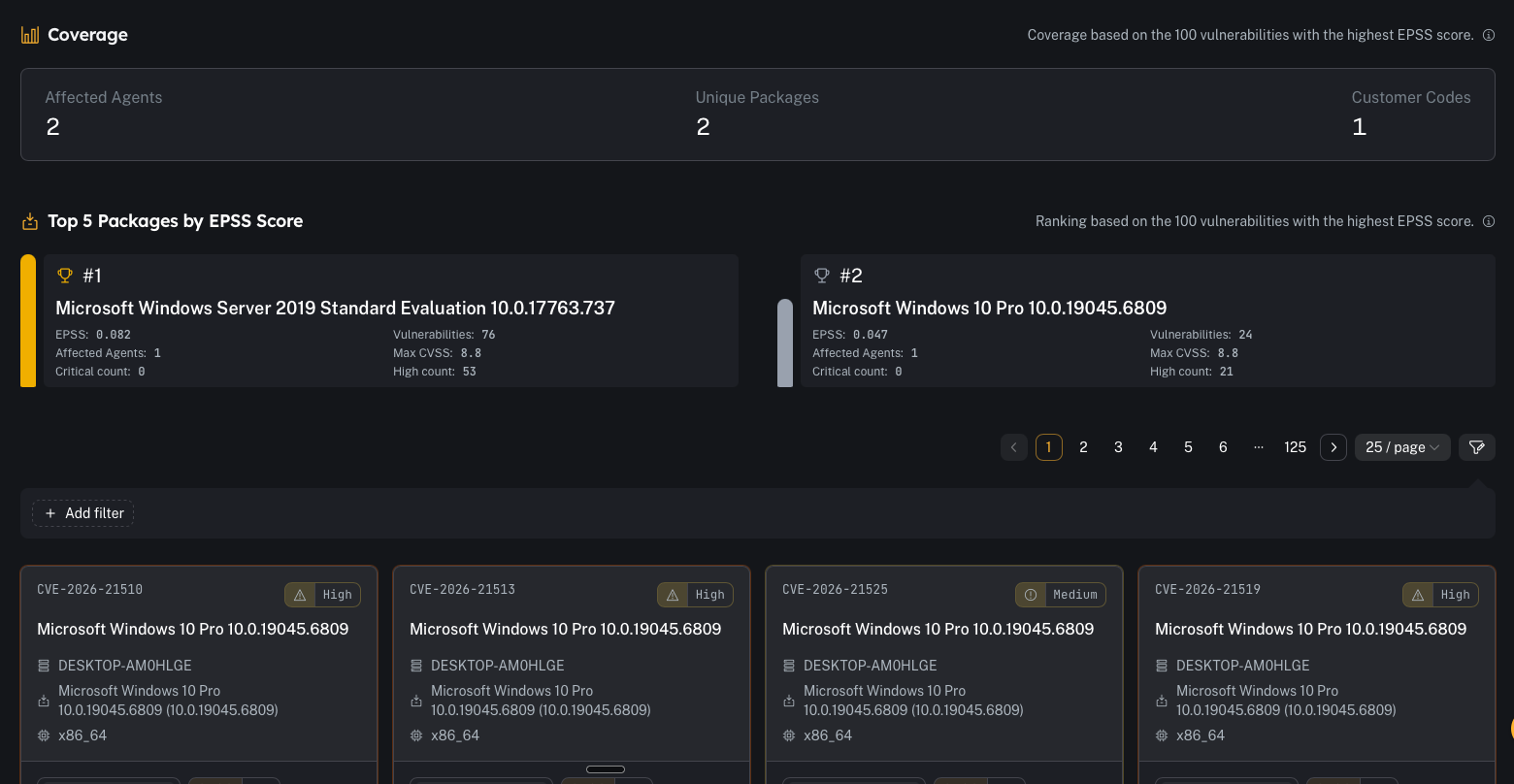Click CVE-2026-21510 identifier
1514x784 pixels.
click(90, 589)
